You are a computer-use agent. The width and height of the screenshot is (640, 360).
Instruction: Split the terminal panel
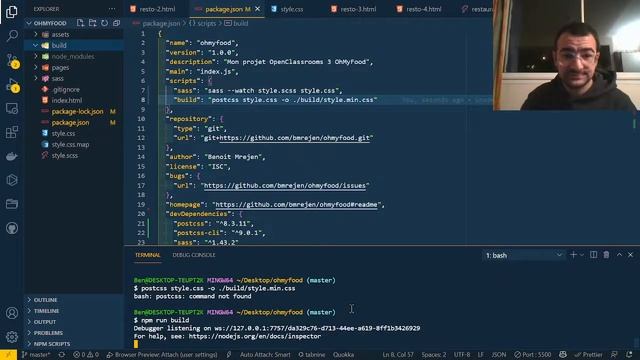[593, 255]
